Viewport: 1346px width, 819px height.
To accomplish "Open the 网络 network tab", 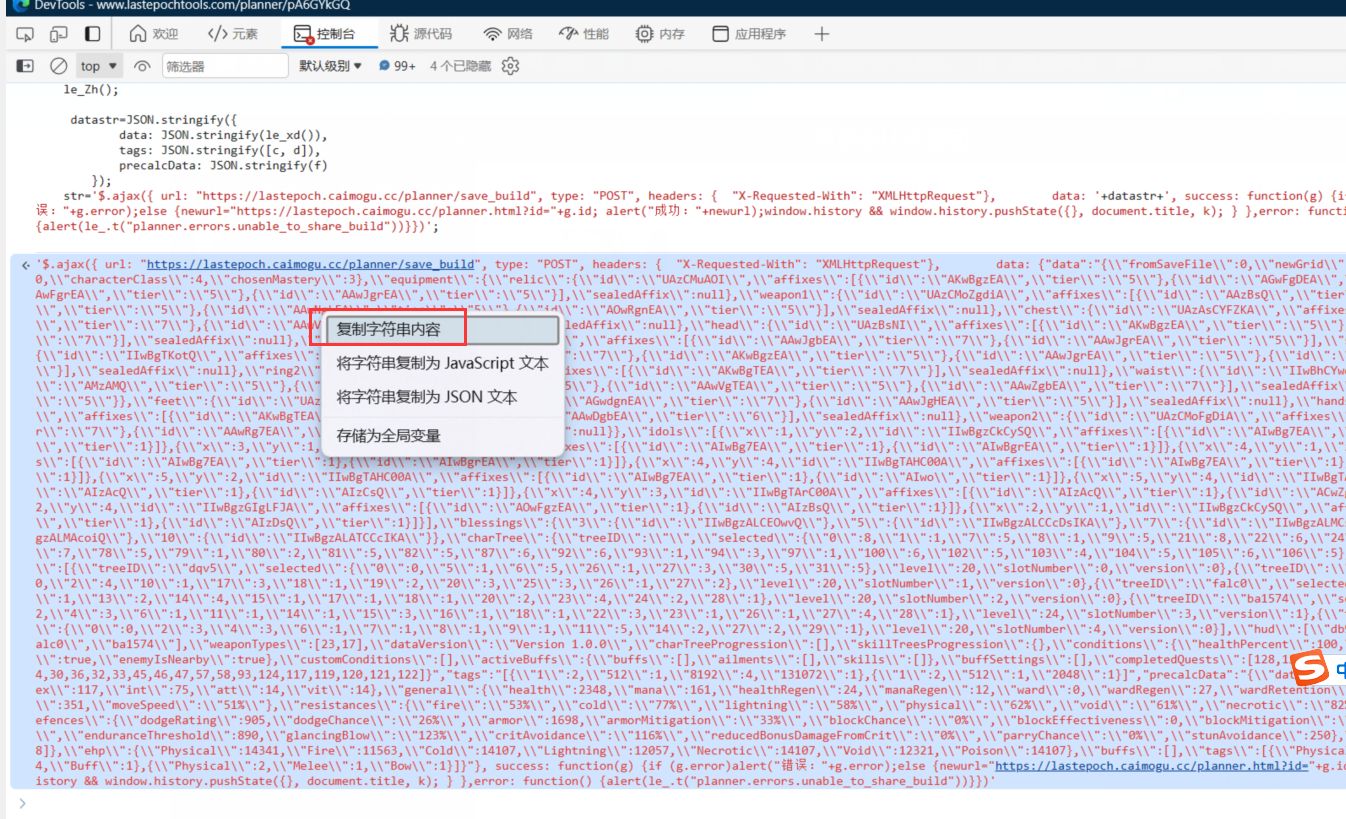I will [508, 34].
